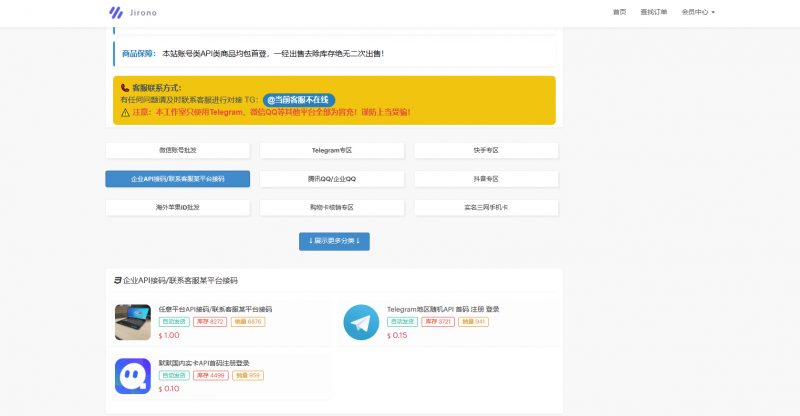The height and width of the screenshot is (416, 800).
Task: Go to 首页 in top navigation
Action: [619, 12]
